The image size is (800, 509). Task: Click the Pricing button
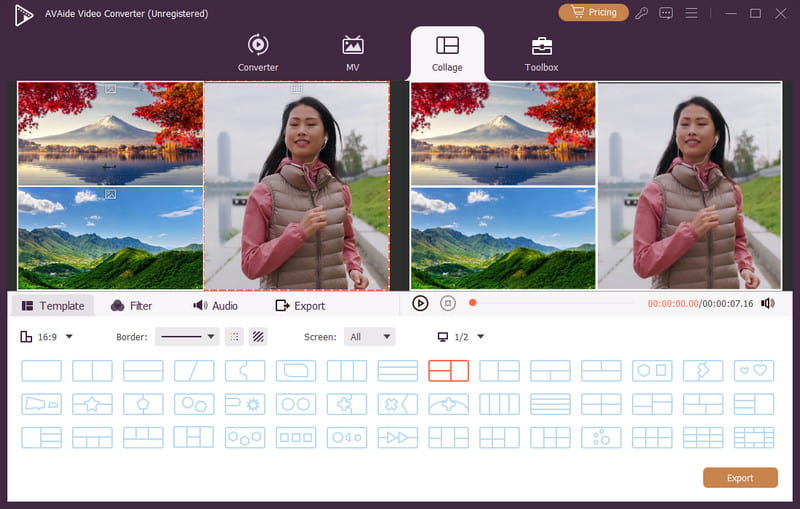(593, 12)
